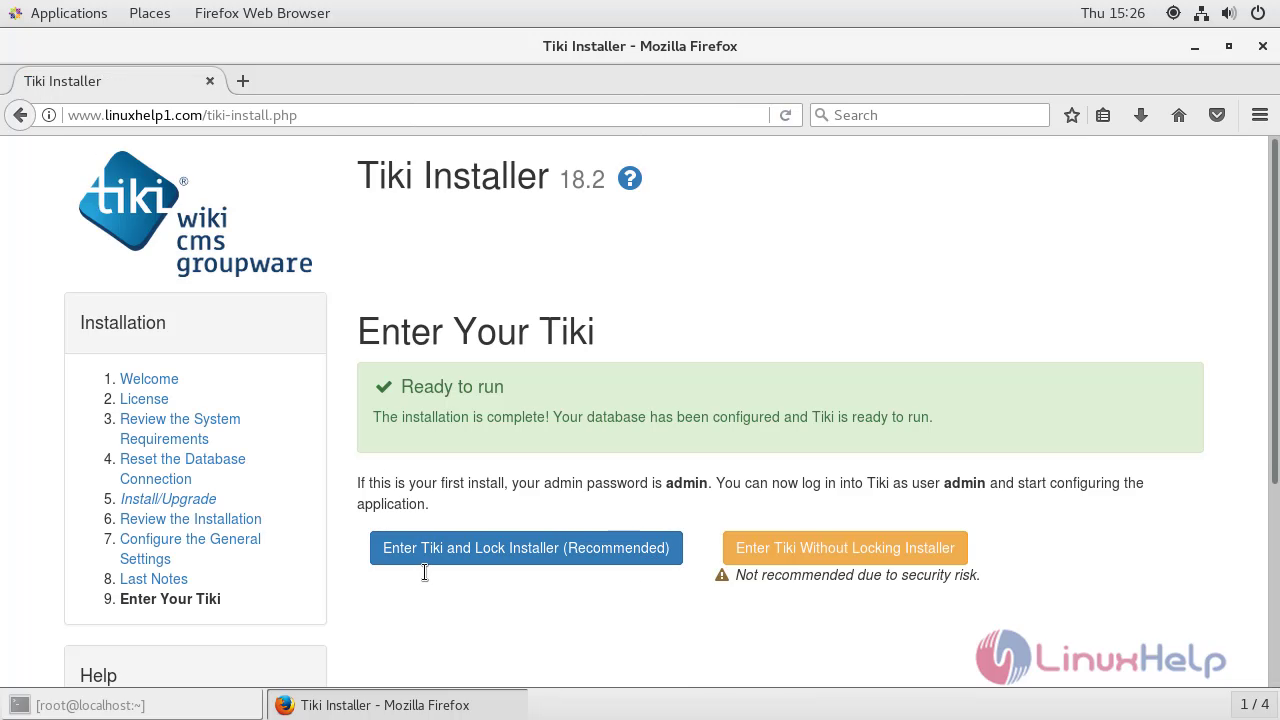Bookmark this page with the star icon

click(x=1072, y=115)
